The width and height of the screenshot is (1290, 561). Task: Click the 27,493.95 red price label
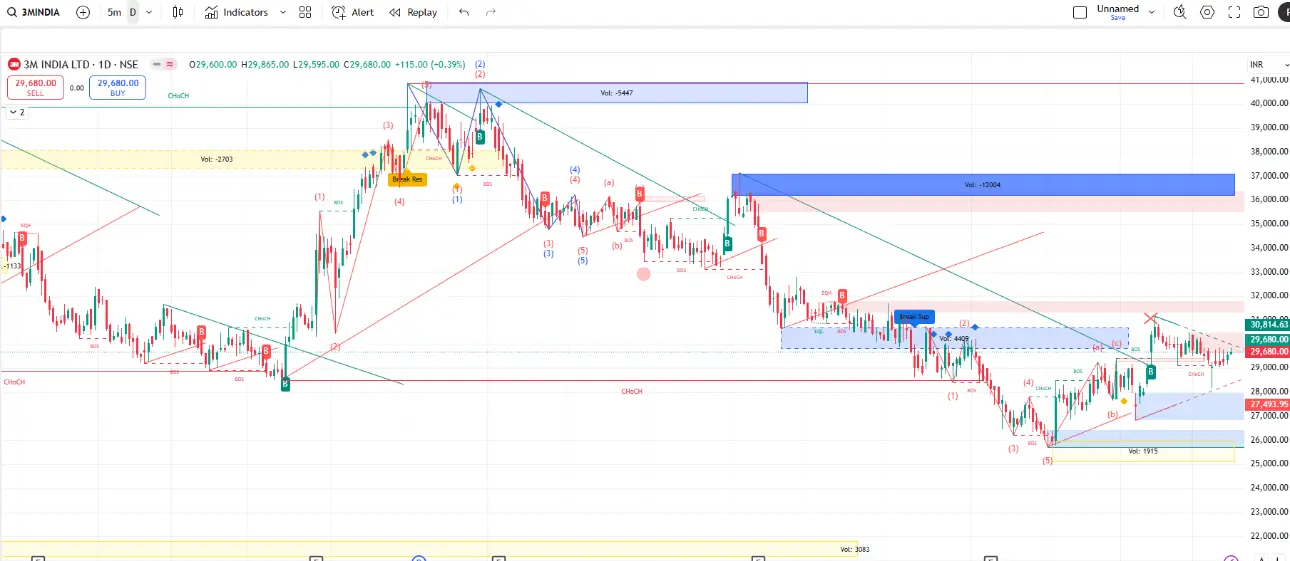(x=1267, y=403)
